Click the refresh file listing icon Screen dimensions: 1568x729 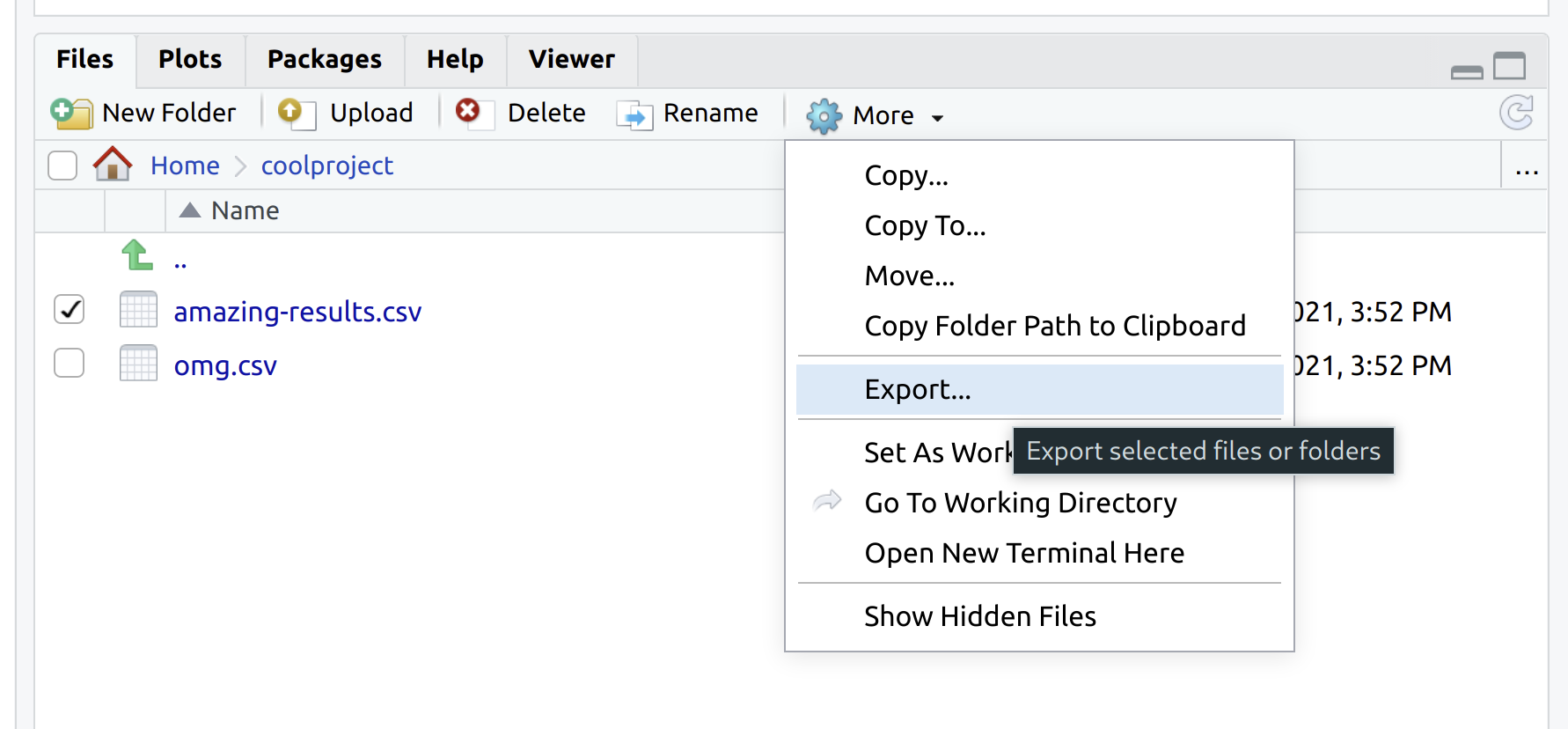pyautogui.click(x=1517, y=113)
